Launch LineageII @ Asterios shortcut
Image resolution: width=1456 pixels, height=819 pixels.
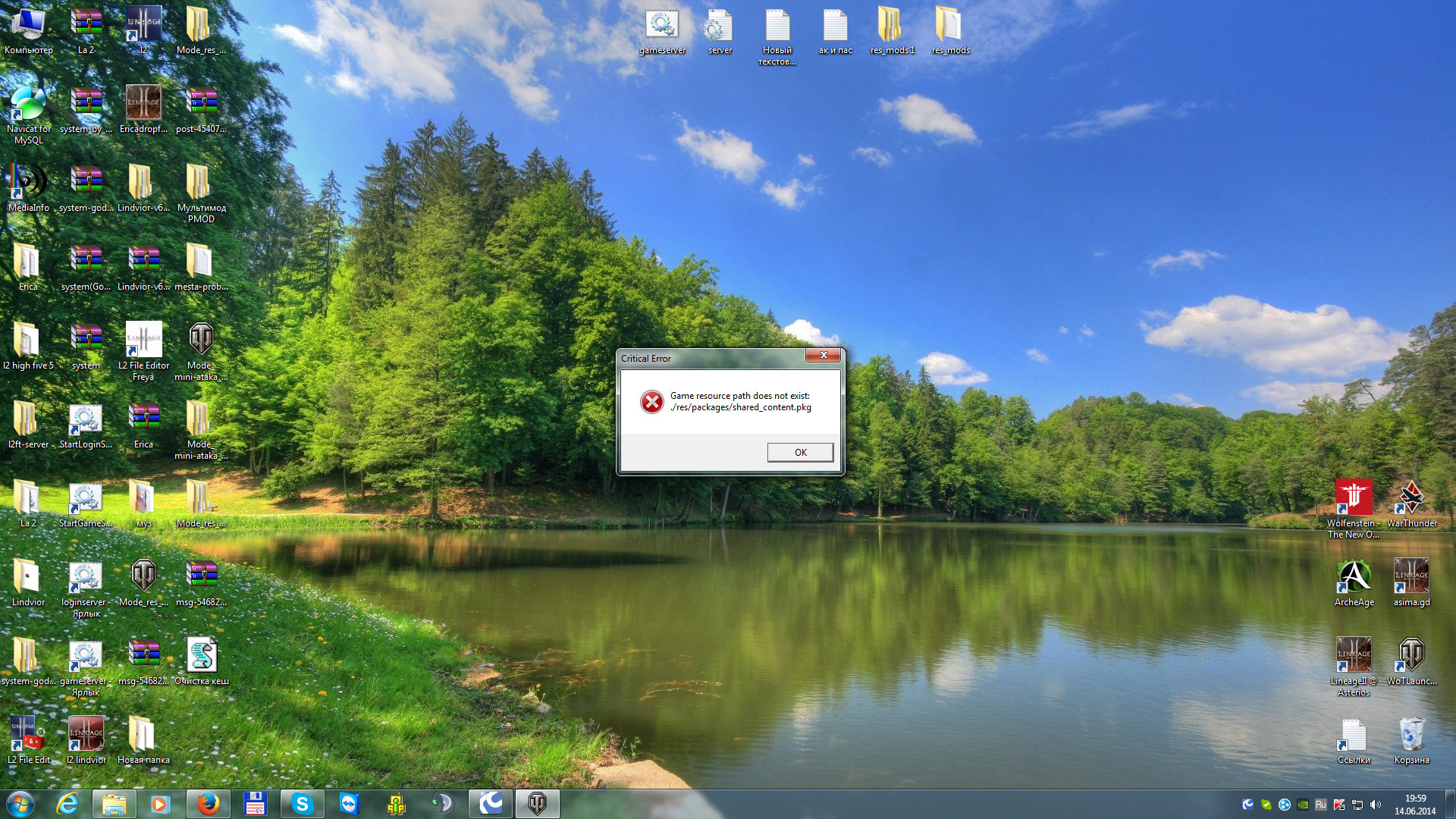pos(1354,667)
